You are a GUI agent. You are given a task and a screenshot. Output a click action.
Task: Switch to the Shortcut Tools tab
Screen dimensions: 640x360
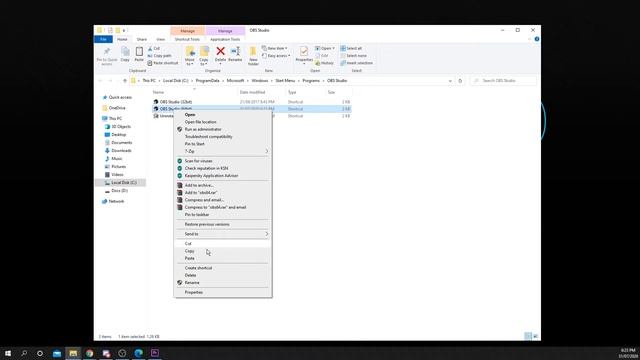tap(187, 39)
